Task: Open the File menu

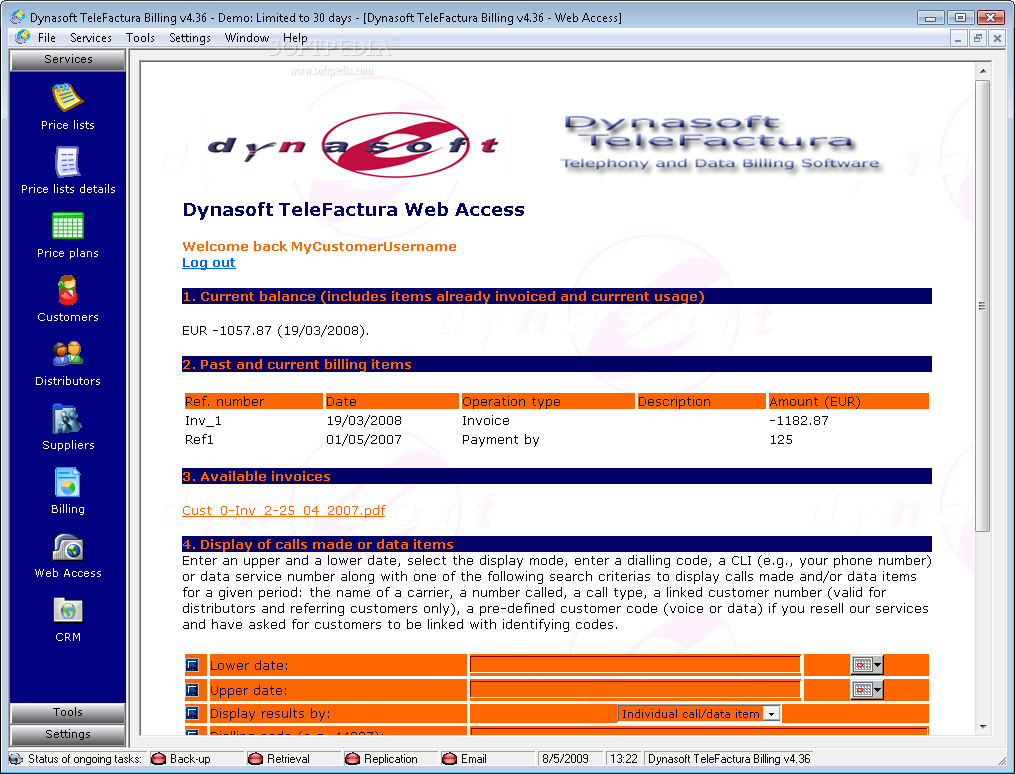Action: tap(47, 38)
